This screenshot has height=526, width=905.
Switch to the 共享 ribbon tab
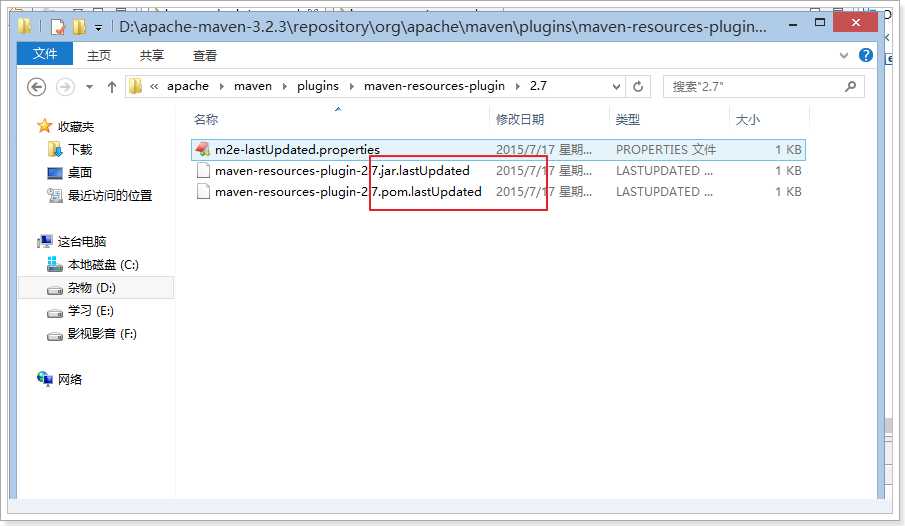(x=152, y=55)
